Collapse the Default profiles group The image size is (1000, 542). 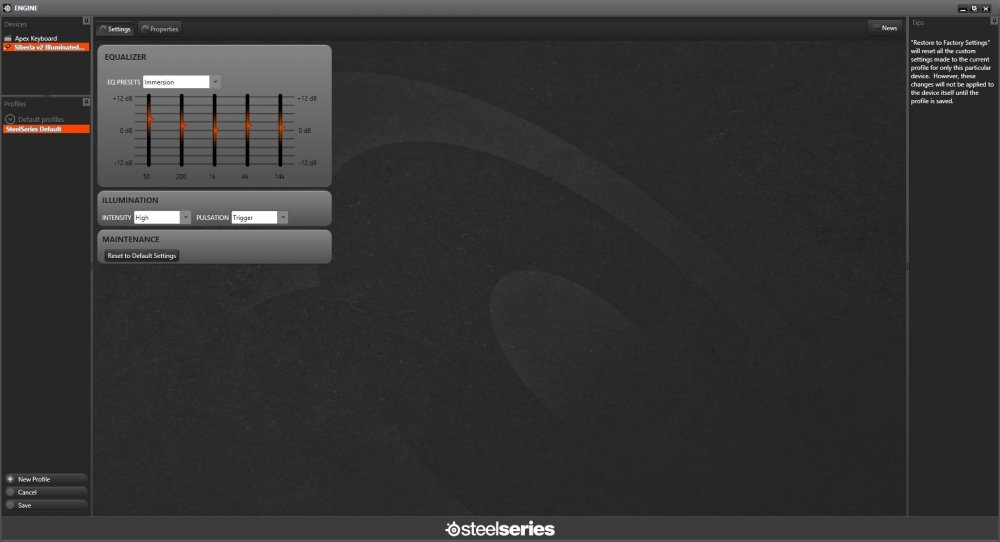10,119
